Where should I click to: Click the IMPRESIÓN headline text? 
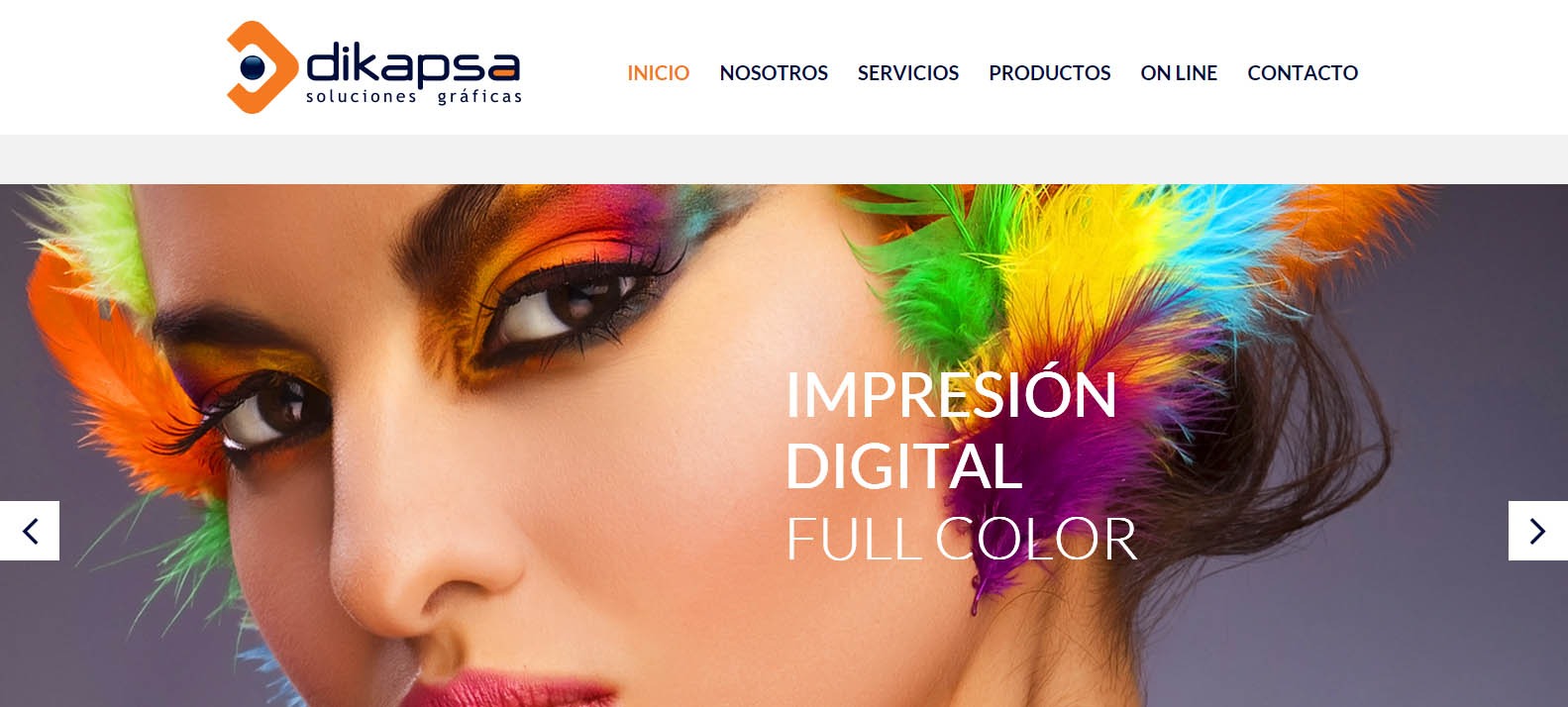(952, 393)
